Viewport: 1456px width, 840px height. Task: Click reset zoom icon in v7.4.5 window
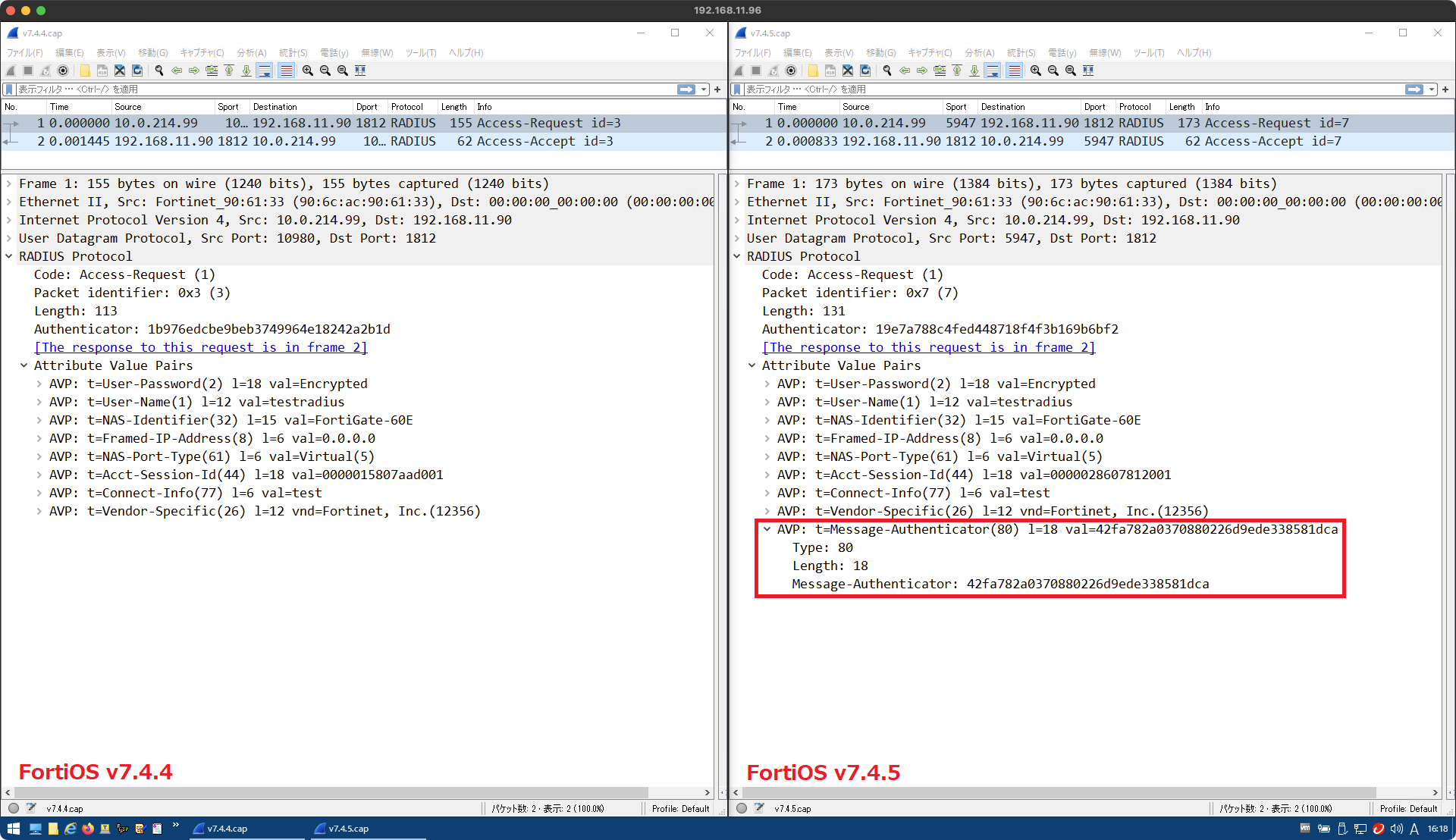(x=1071, y=71)
